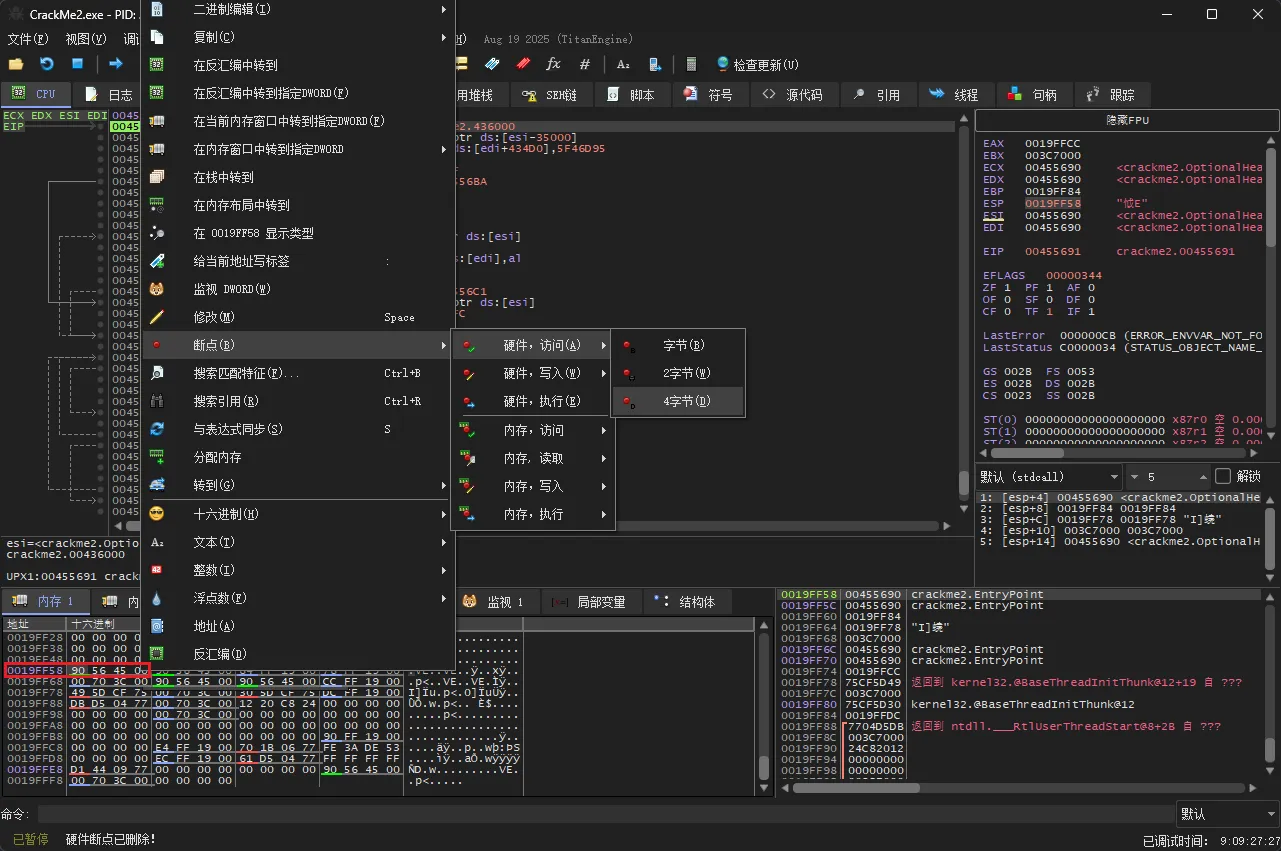Expand 二进制编辑(I) submenu
Viewport: 1281px width, 851px height.
[298, 9]
